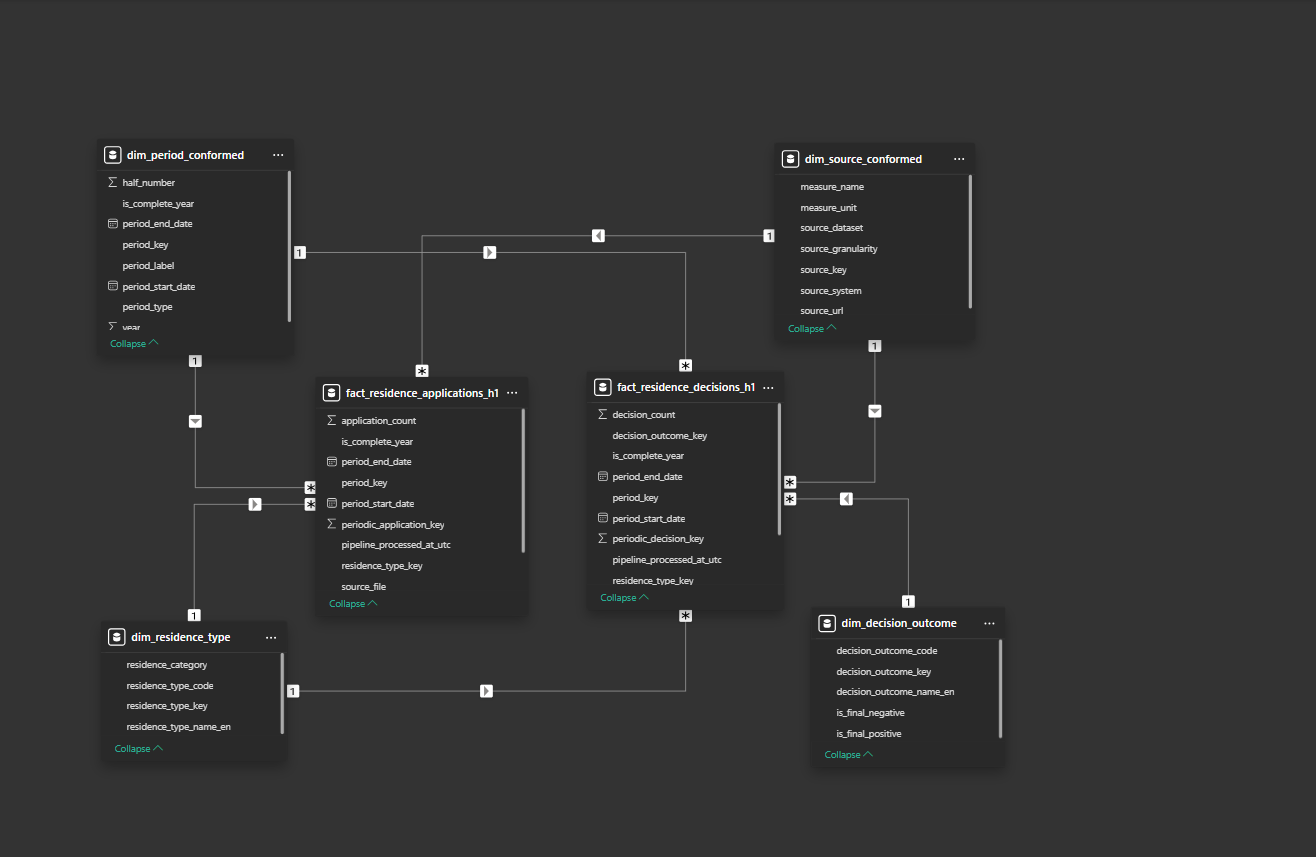Click calendar icon beside dim_period period_end_date

[x=112, y=224]
